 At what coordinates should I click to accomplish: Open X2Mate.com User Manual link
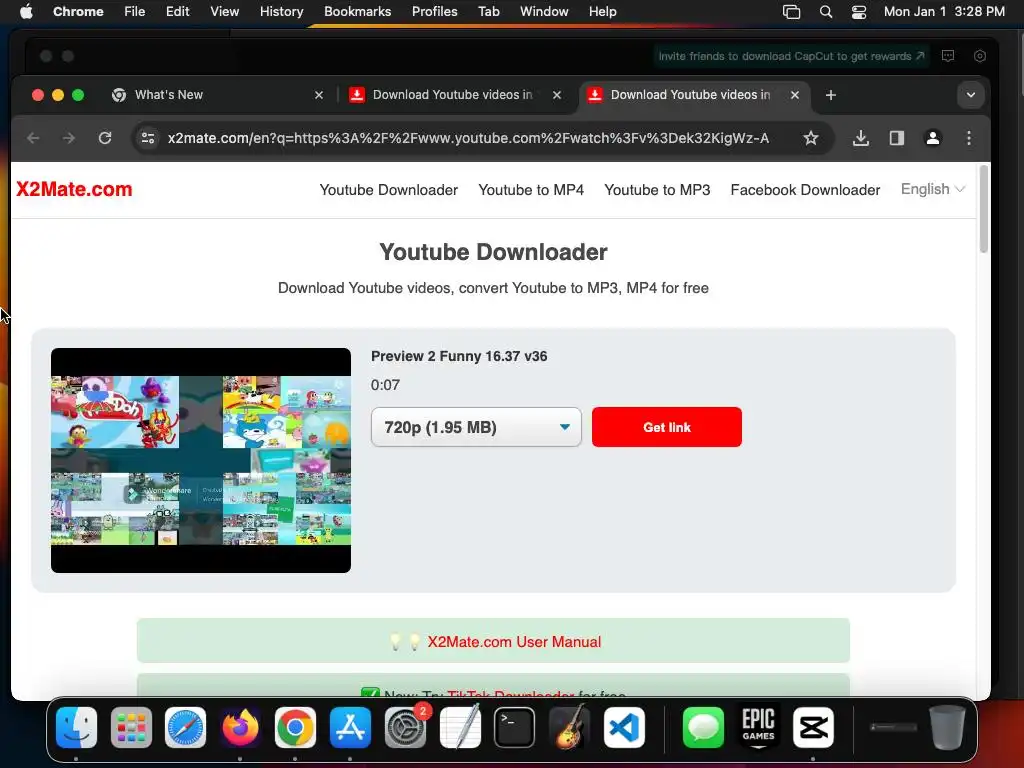514,642
